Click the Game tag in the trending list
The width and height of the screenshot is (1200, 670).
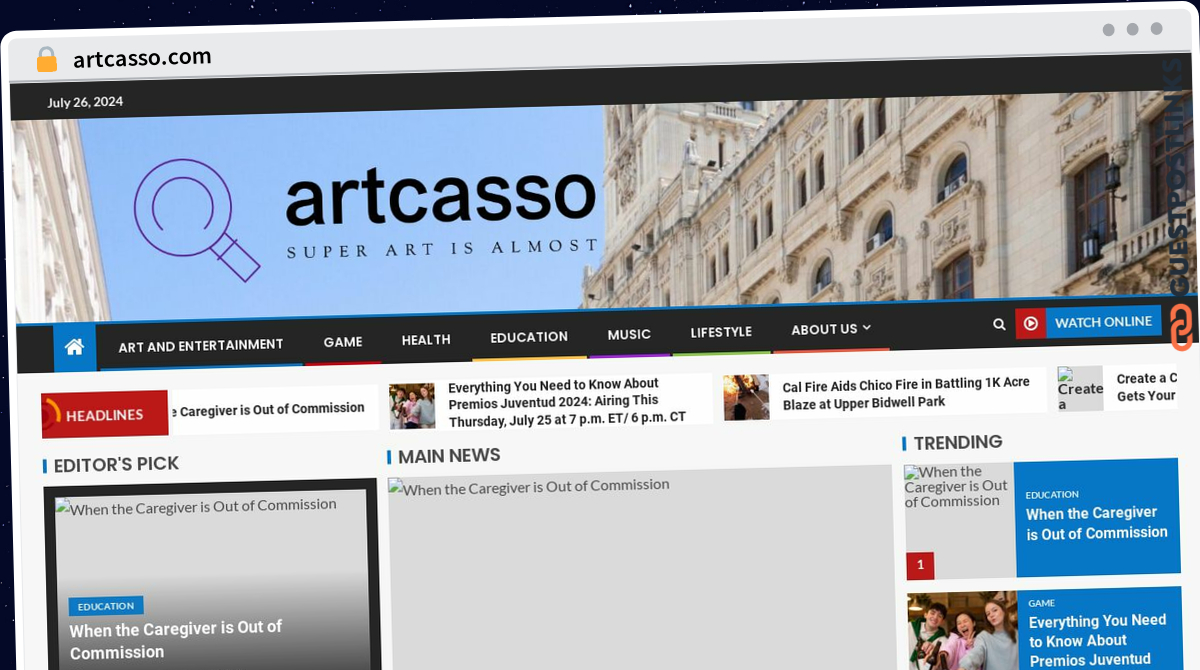pyautogui.click(x=1042, y=603)
